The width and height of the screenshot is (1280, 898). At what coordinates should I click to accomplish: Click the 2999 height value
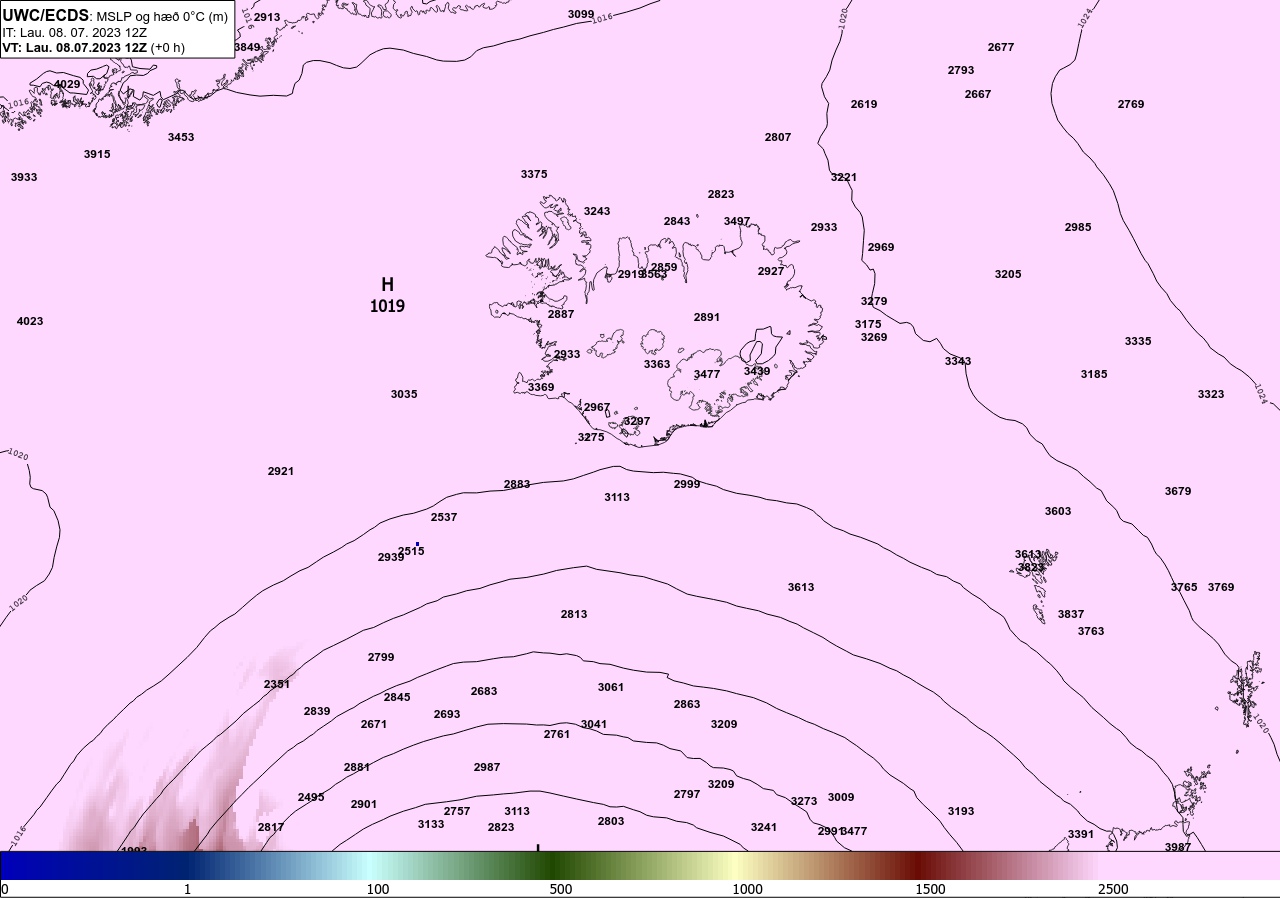[x=687, y=484]
